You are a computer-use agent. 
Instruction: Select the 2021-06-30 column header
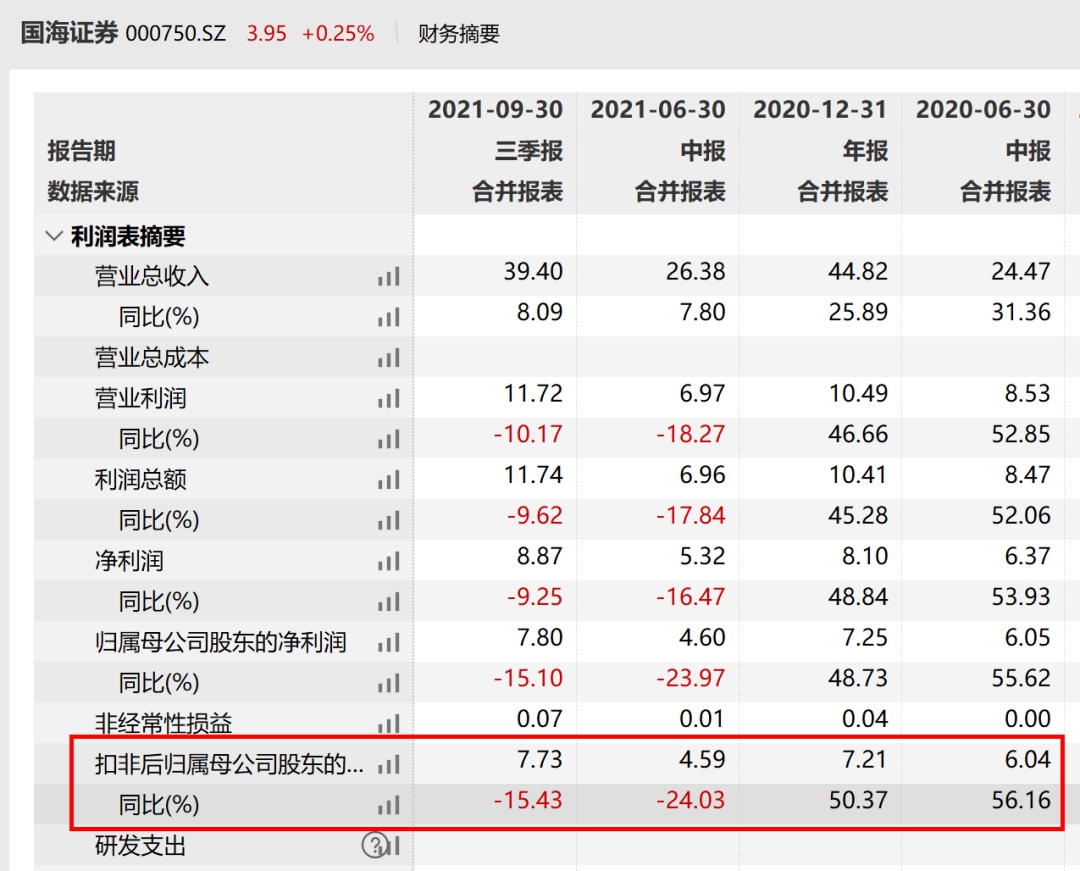[658, 109]
